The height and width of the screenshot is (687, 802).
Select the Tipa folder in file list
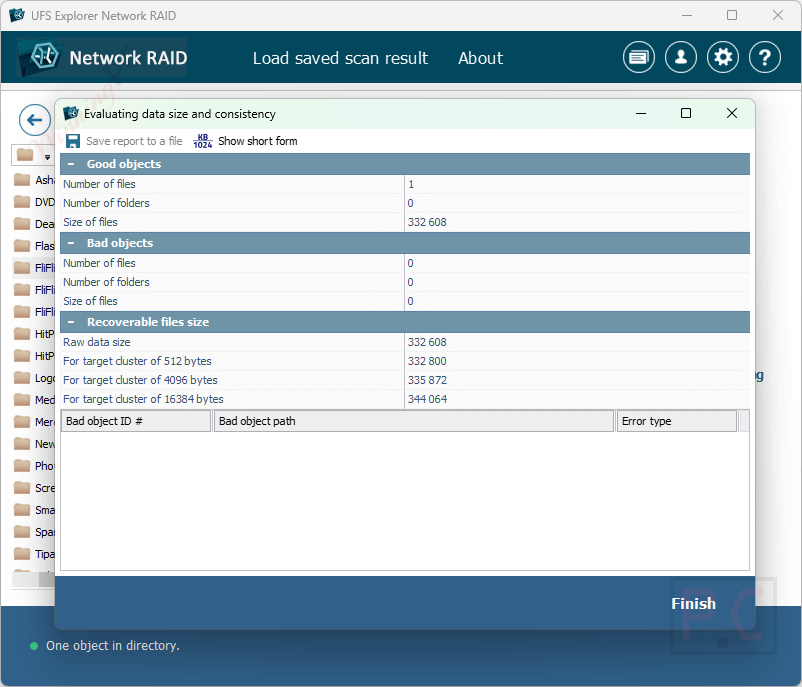click(34, 554)
